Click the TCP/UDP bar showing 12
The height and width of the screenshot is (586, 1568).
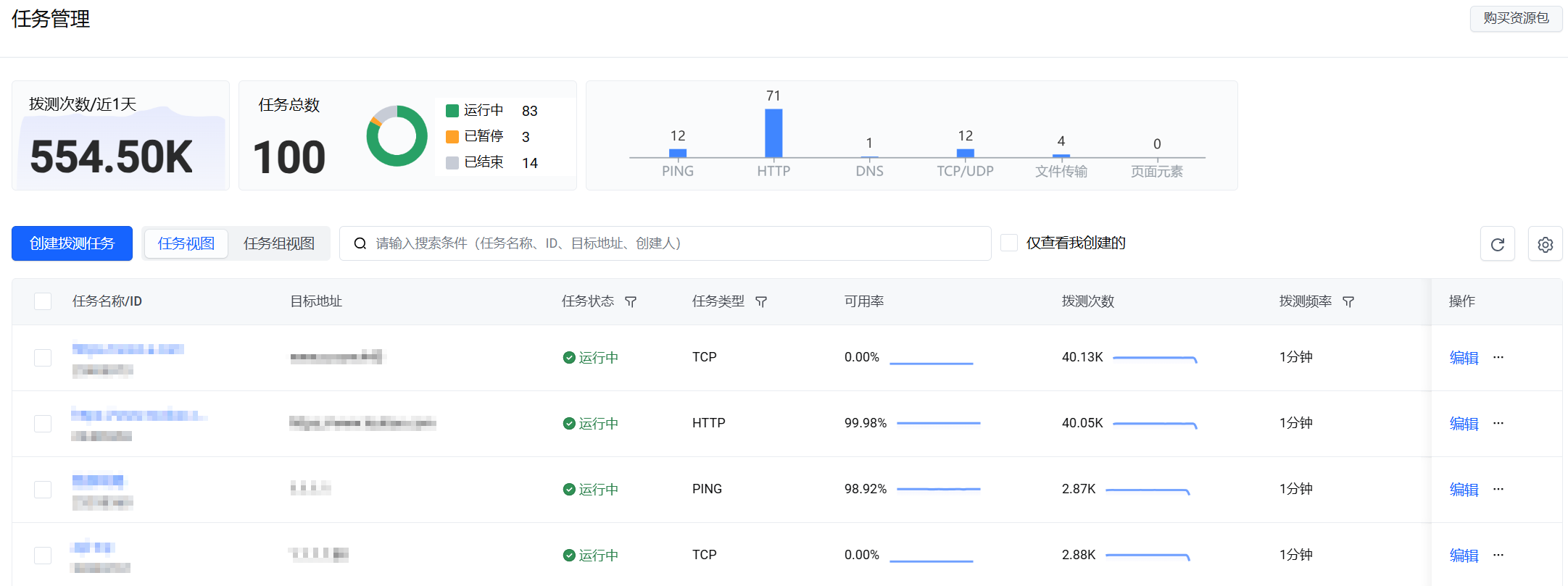point(966,153)
